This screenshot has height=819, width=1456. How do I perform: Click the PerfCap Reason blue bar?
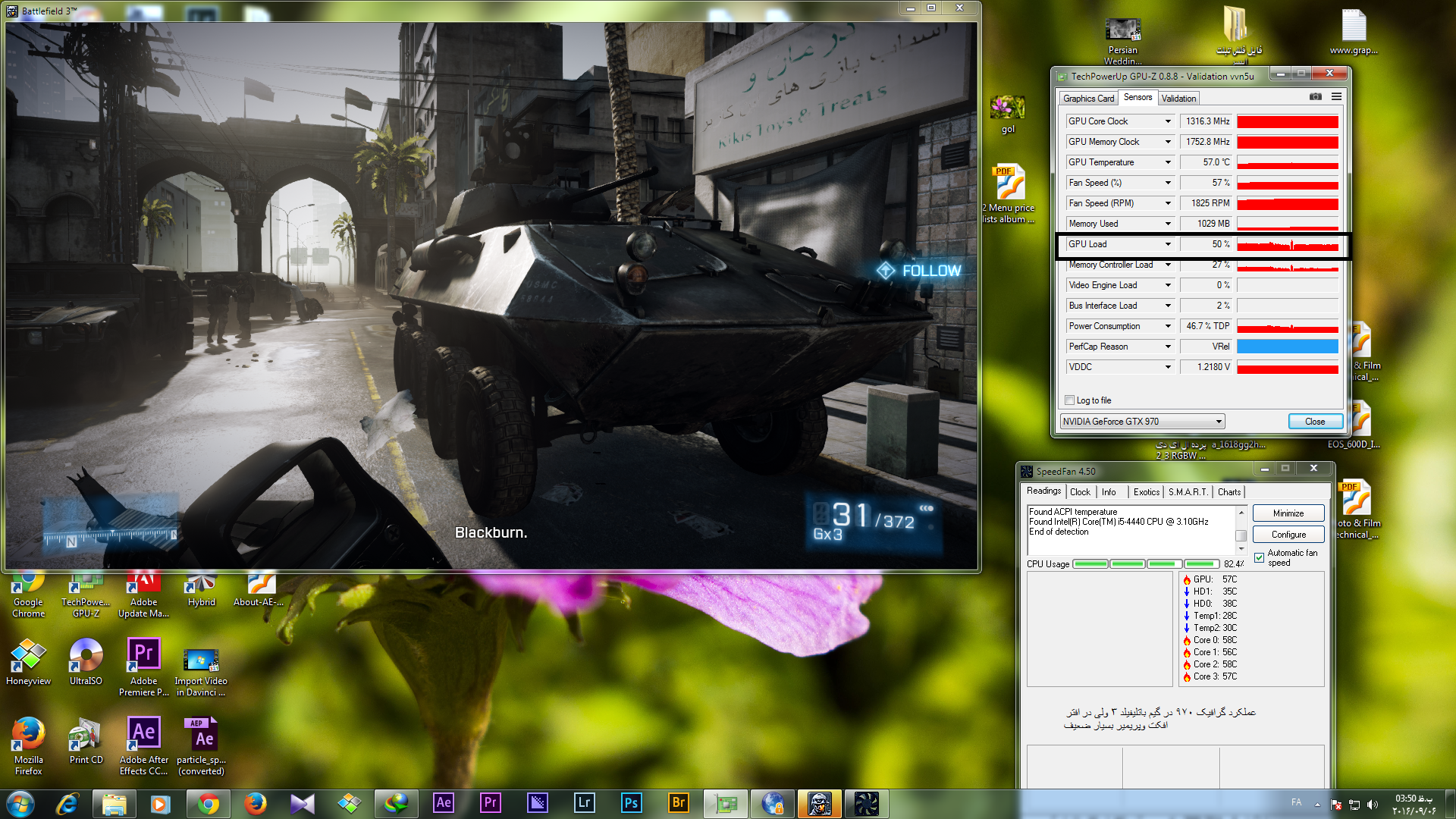[1287, 347]
